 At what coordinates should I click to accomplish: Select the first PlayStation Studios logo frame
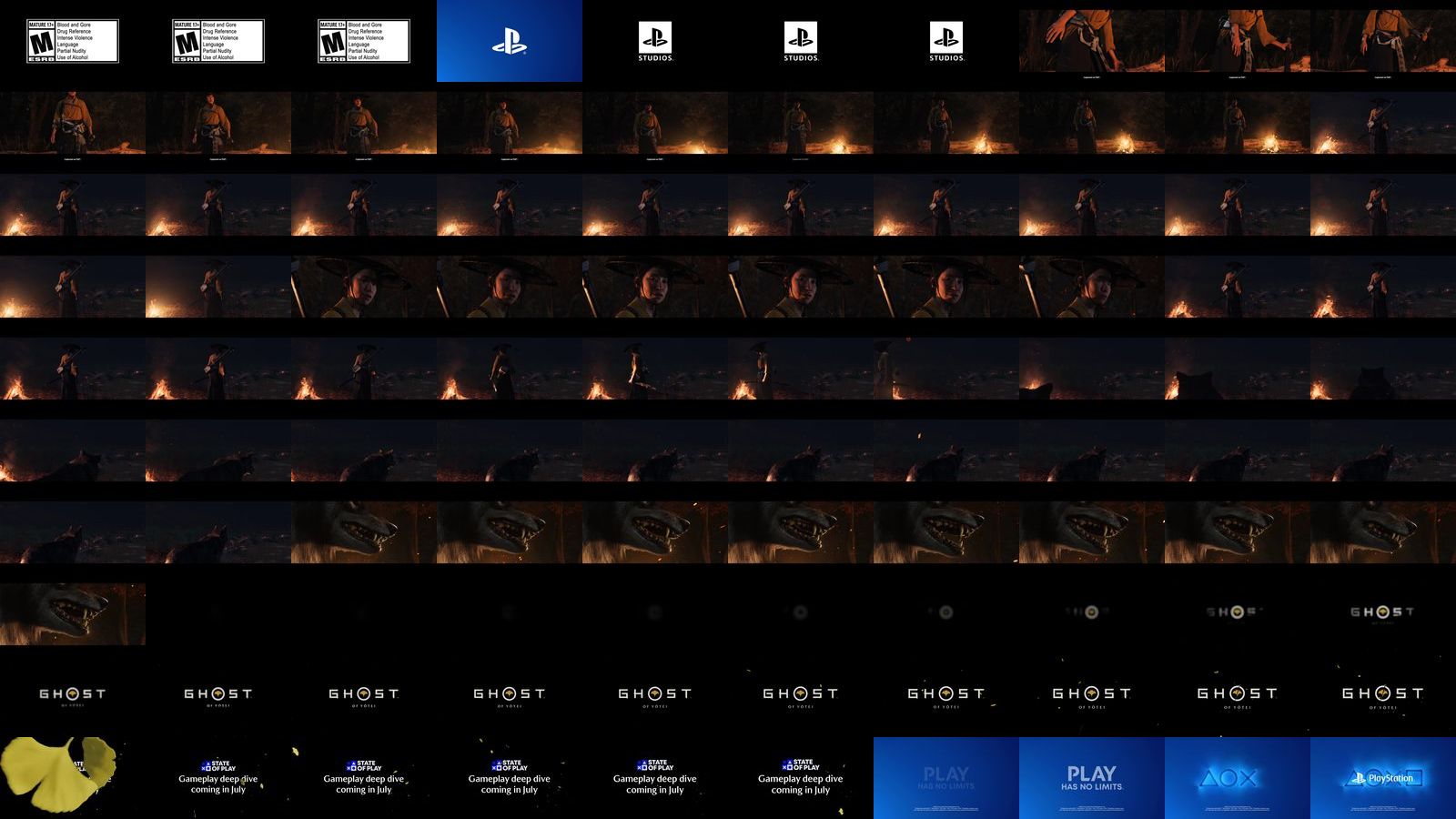click(x=655, y=41)
